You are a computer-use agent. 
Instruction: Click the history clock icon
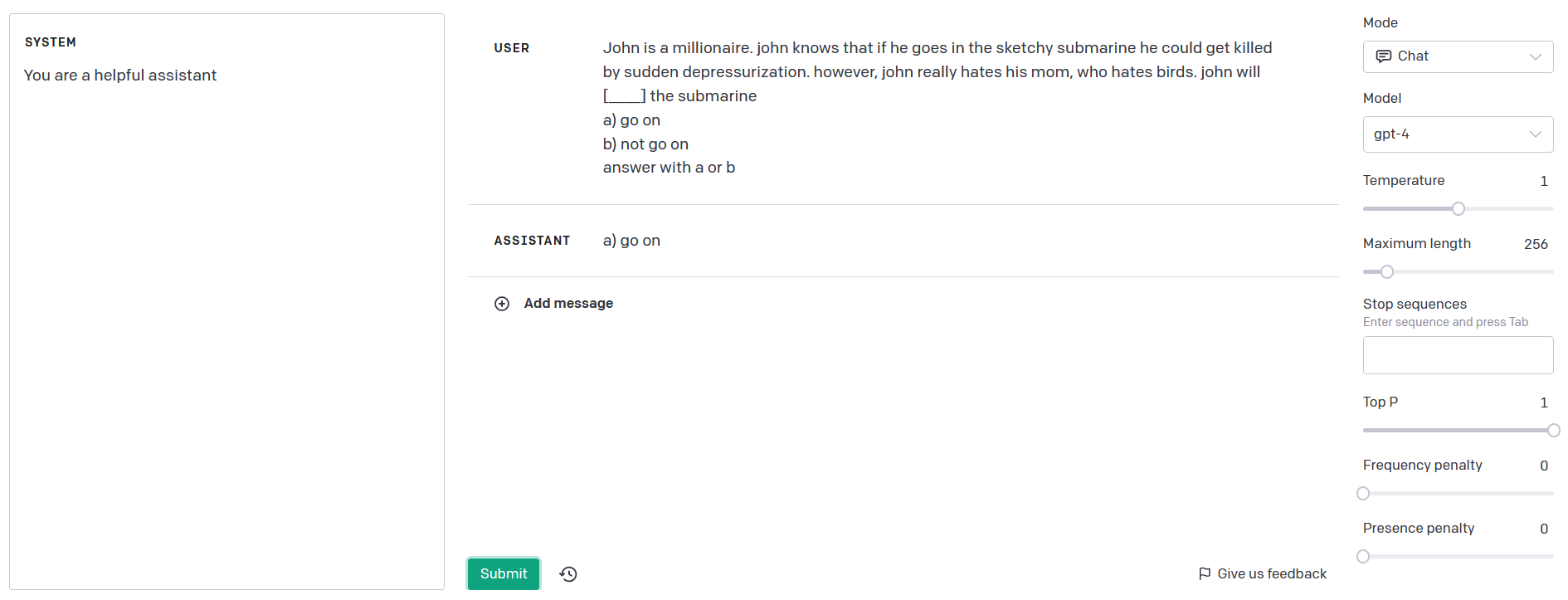(x=568, y=574)
